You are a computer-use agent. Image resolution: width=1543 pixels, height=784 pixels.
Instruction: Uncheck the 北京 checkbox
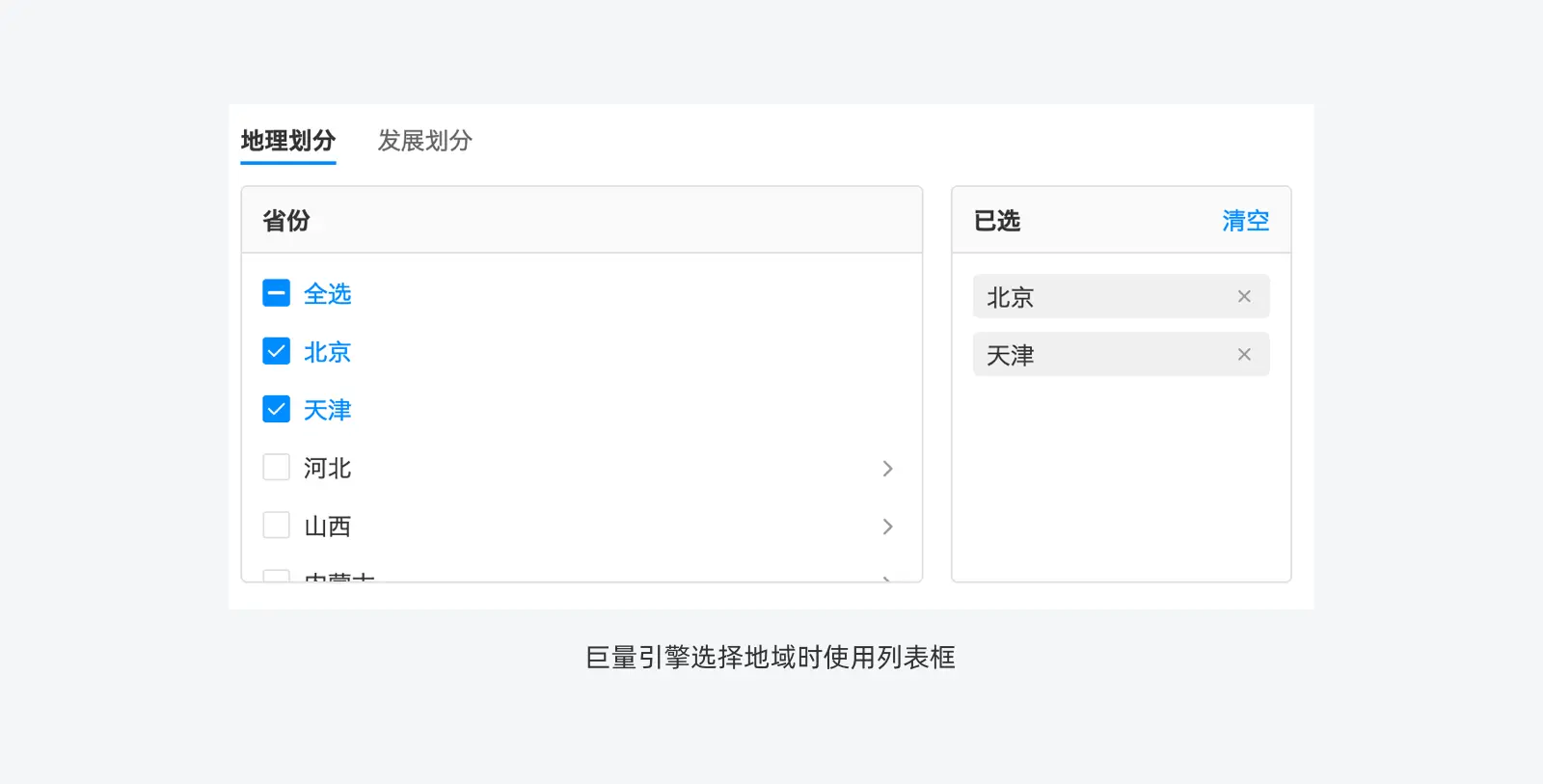(276, 351)
